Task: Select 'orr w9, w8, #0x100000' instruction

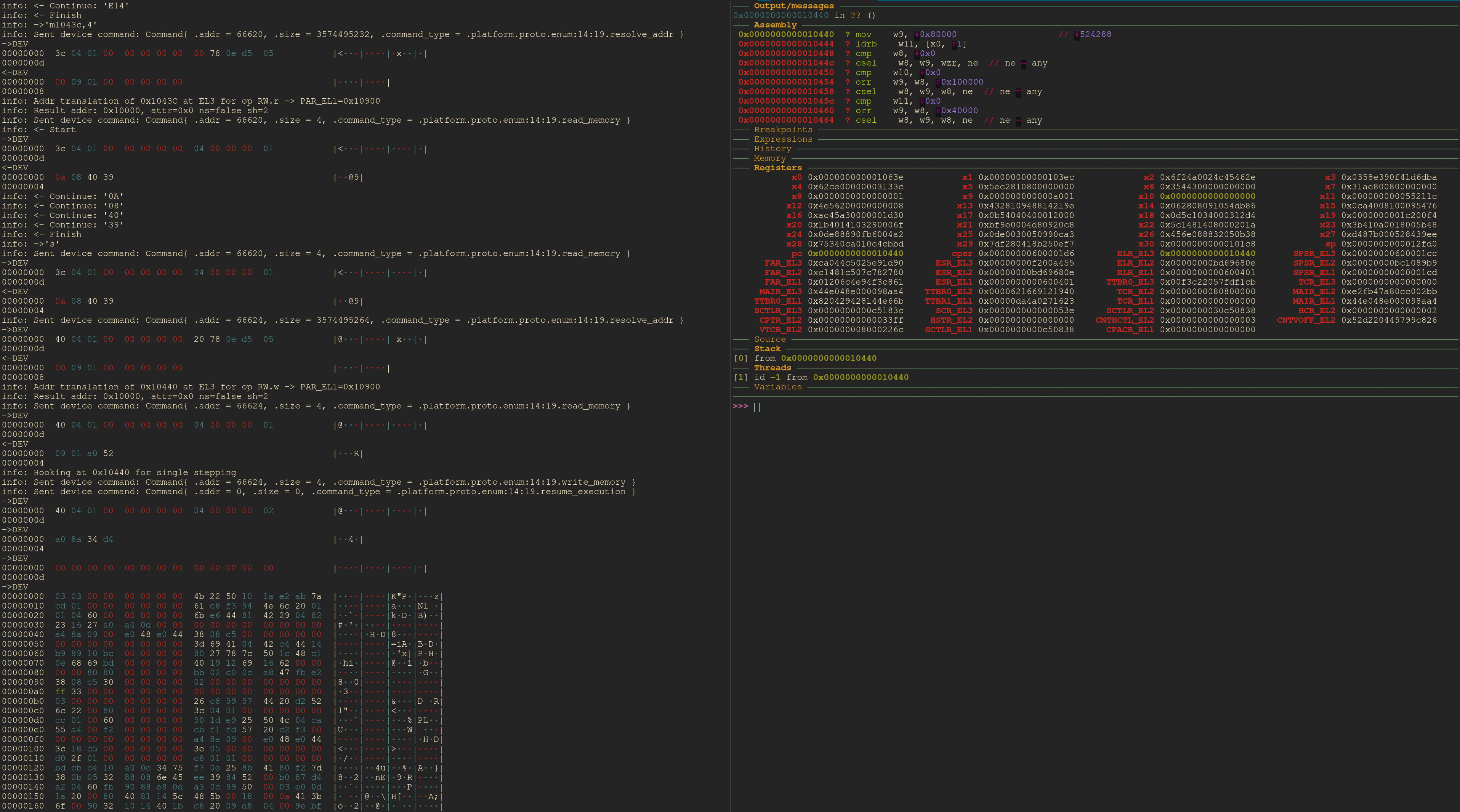Action: point(919,82)
